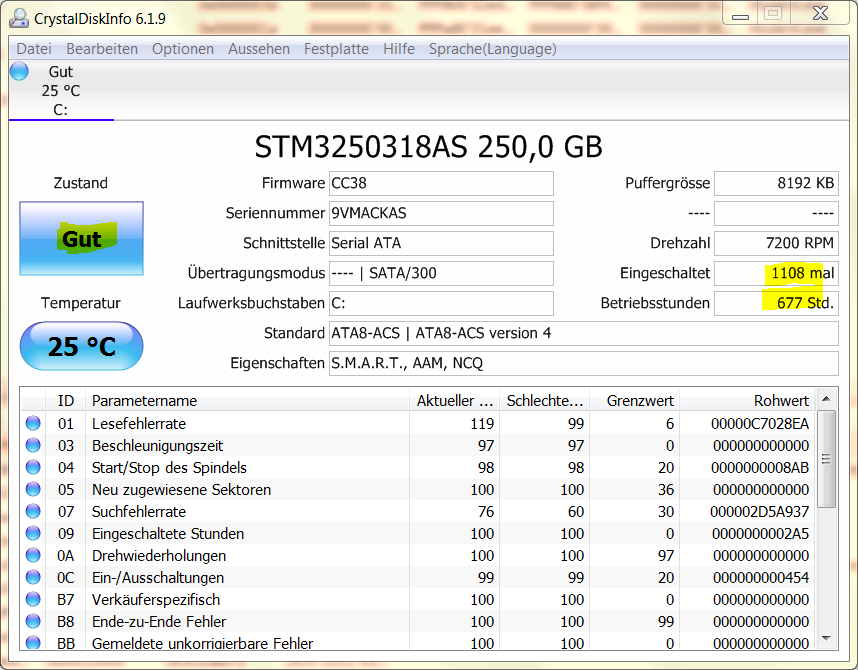Click the Aktueller column header

click(x=454, y=401)
